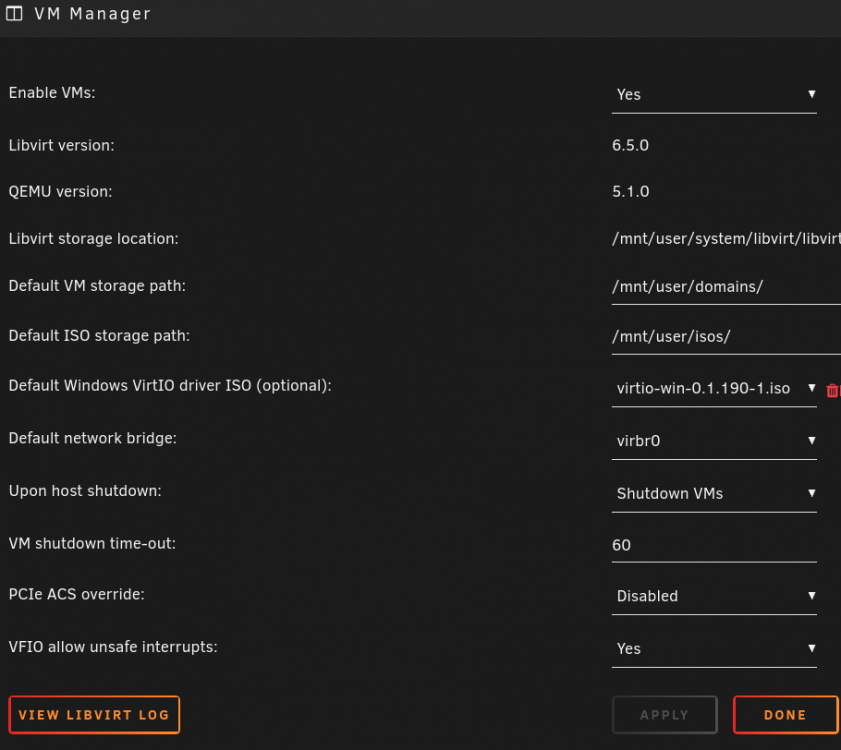
Task: Focus the Default ISO storage path field
Action: [726, 337]
